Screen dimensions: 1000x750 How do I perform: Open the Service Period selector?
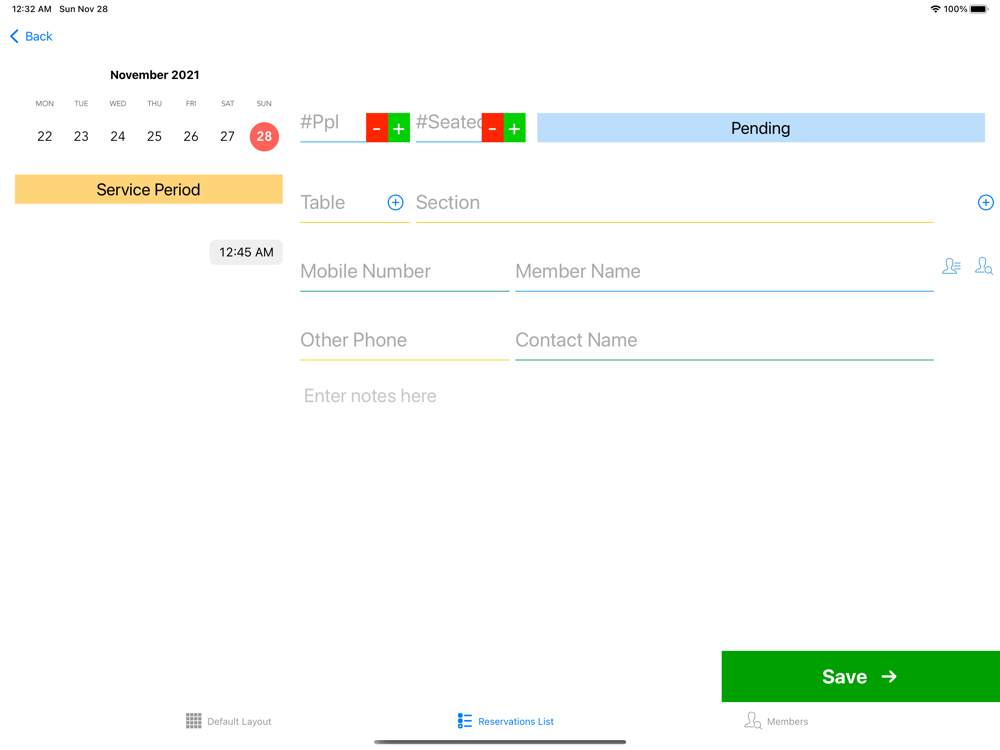pos(149,189)
